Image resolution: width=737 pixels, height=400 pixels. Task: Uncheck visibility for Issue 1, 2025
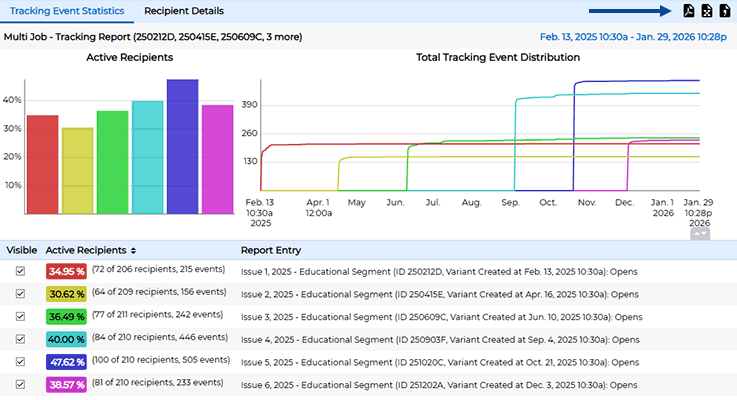(x=21, y=271)
